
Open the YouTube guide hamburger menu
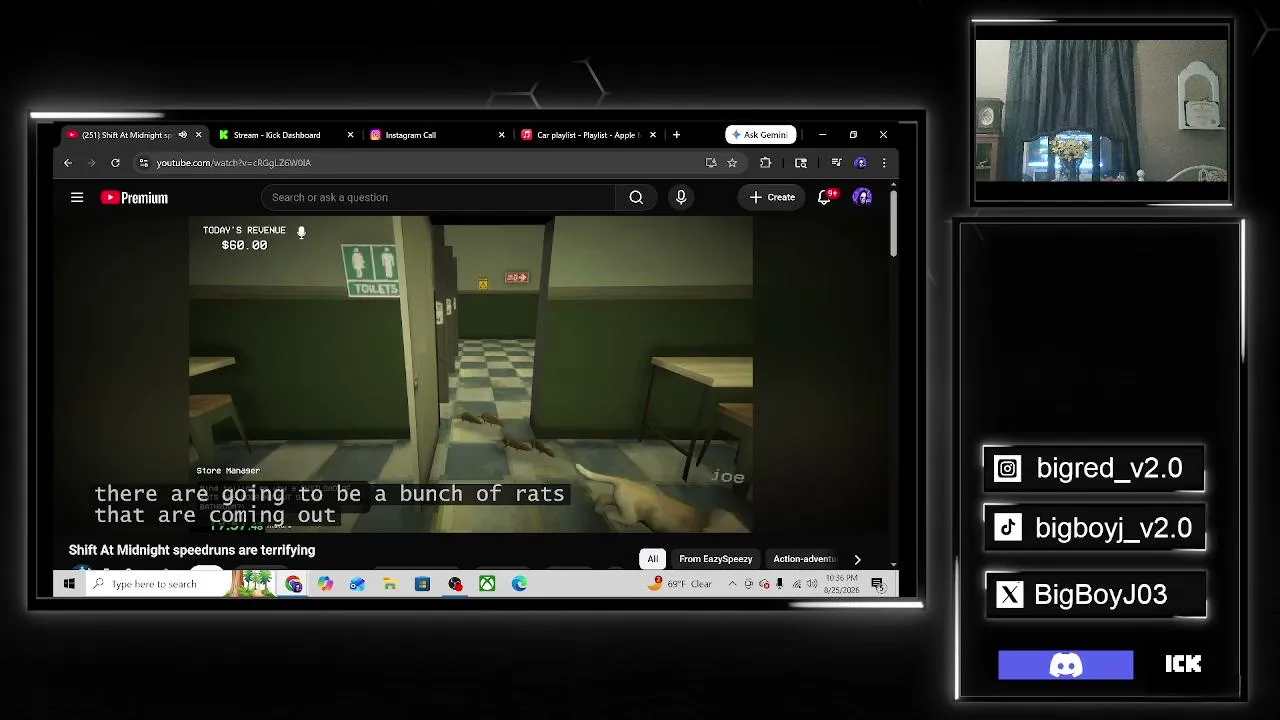coord(77,197)
